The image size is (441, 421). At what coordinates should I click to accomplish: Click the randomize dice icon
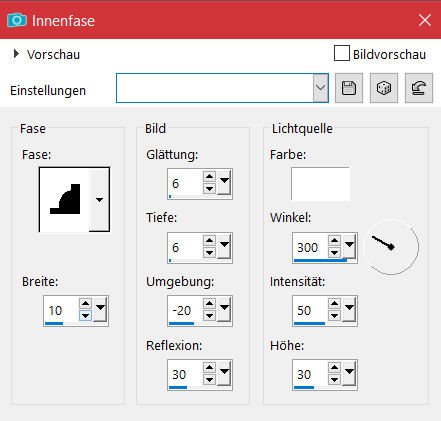(384, 88)
